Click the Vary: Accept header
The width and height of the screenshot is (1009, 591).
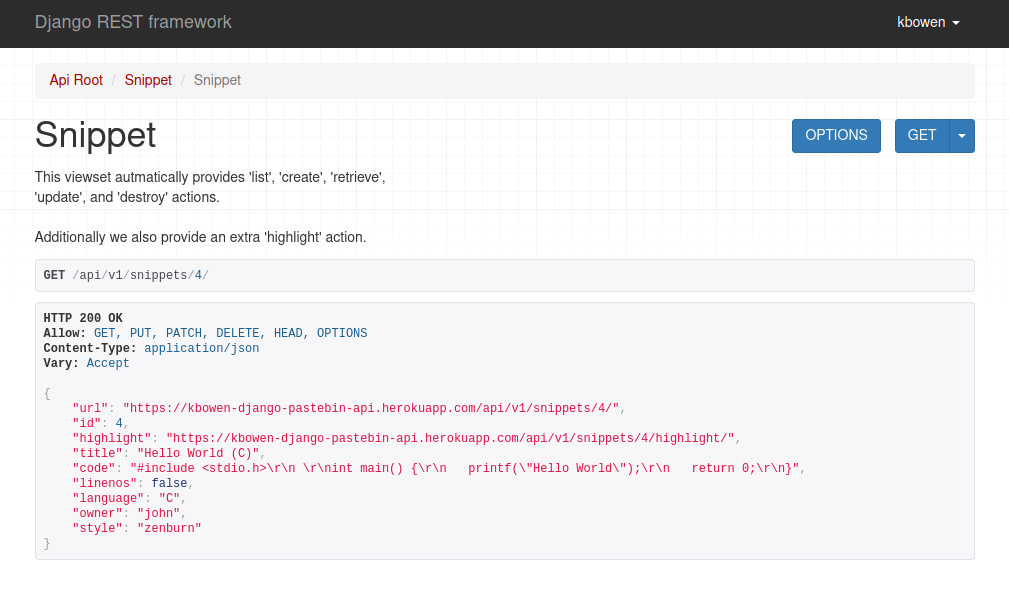point(86,363)
